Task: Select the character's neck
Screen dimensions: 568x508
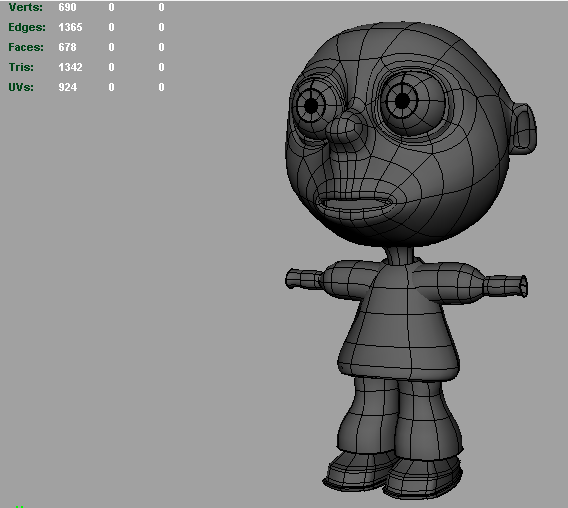Action: (x=399, y=255)
